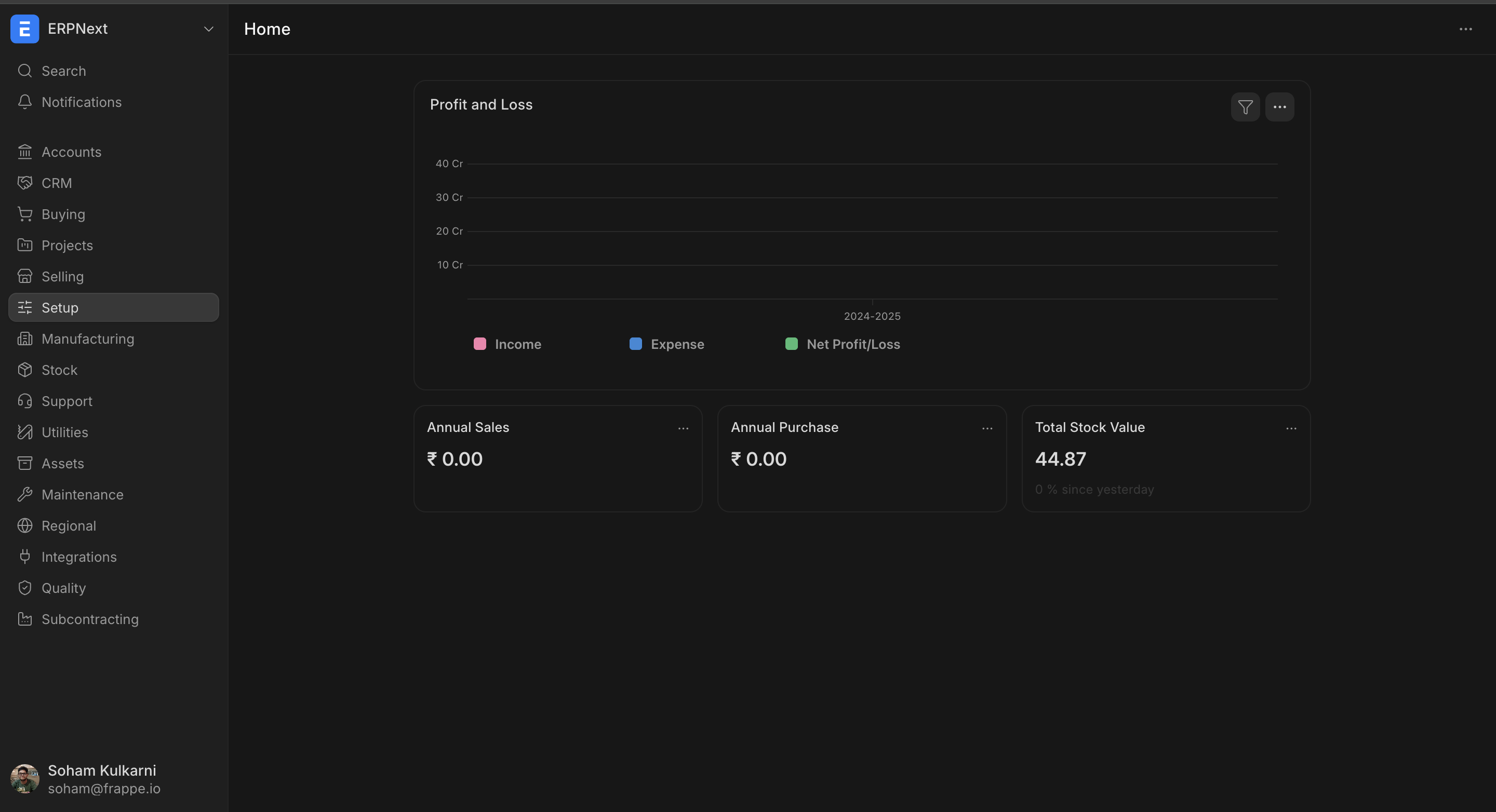Click the Quality module label

tap(64, 588)
